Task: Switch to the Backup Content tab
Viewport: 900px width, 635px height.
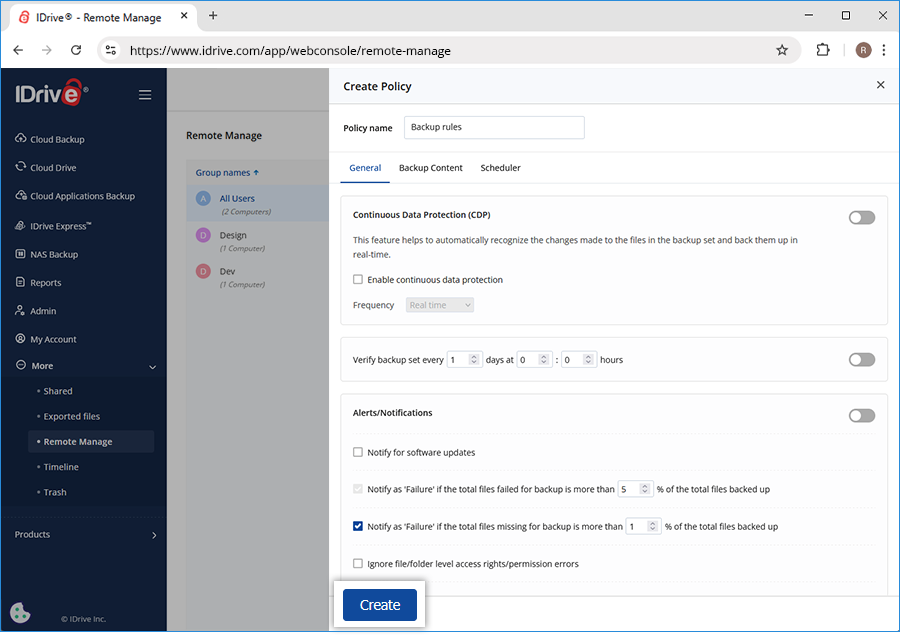Action: click(430, 168)
